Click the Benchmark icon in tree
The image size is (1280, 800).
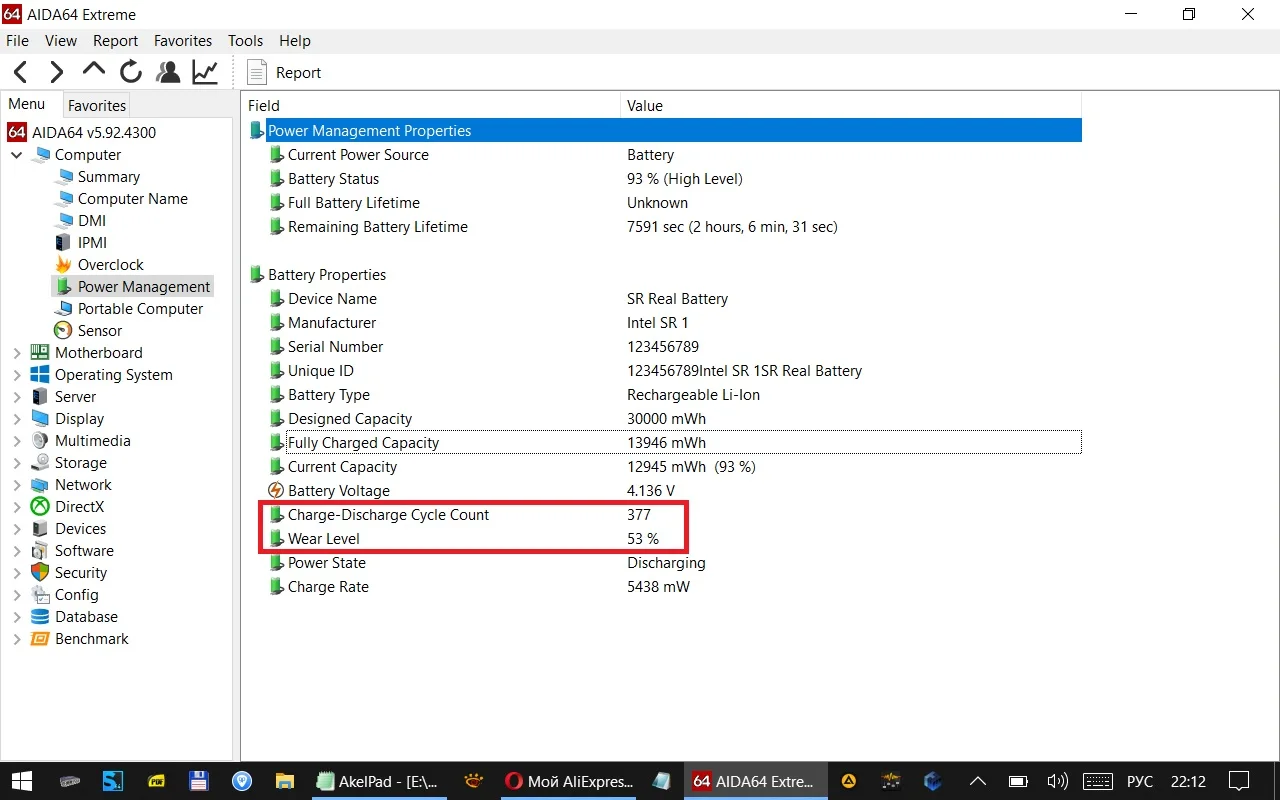(x=40, y=639)
